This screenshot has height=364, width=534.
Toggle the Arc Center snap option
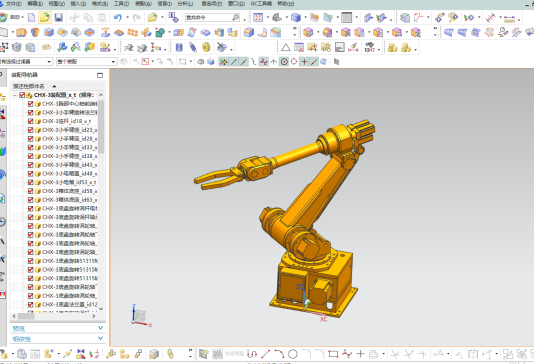tap(284, 62)
